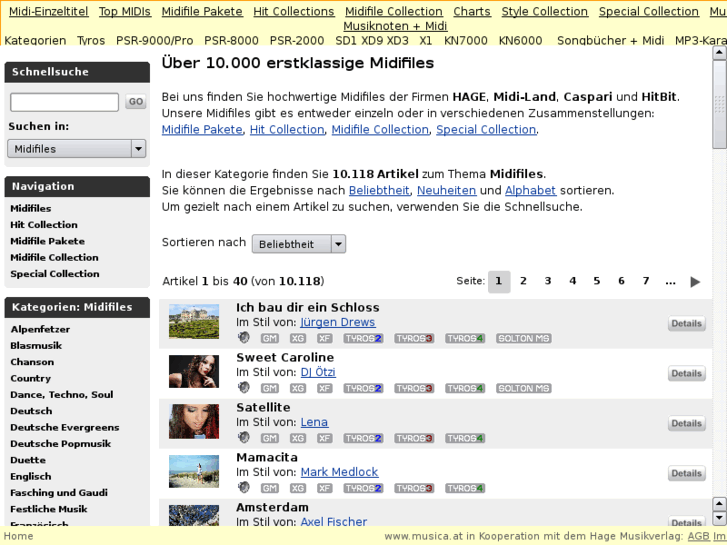Open artist link DJ Ötzi
The width and height of the screenshot is (727, 545).
coord(318,372)
